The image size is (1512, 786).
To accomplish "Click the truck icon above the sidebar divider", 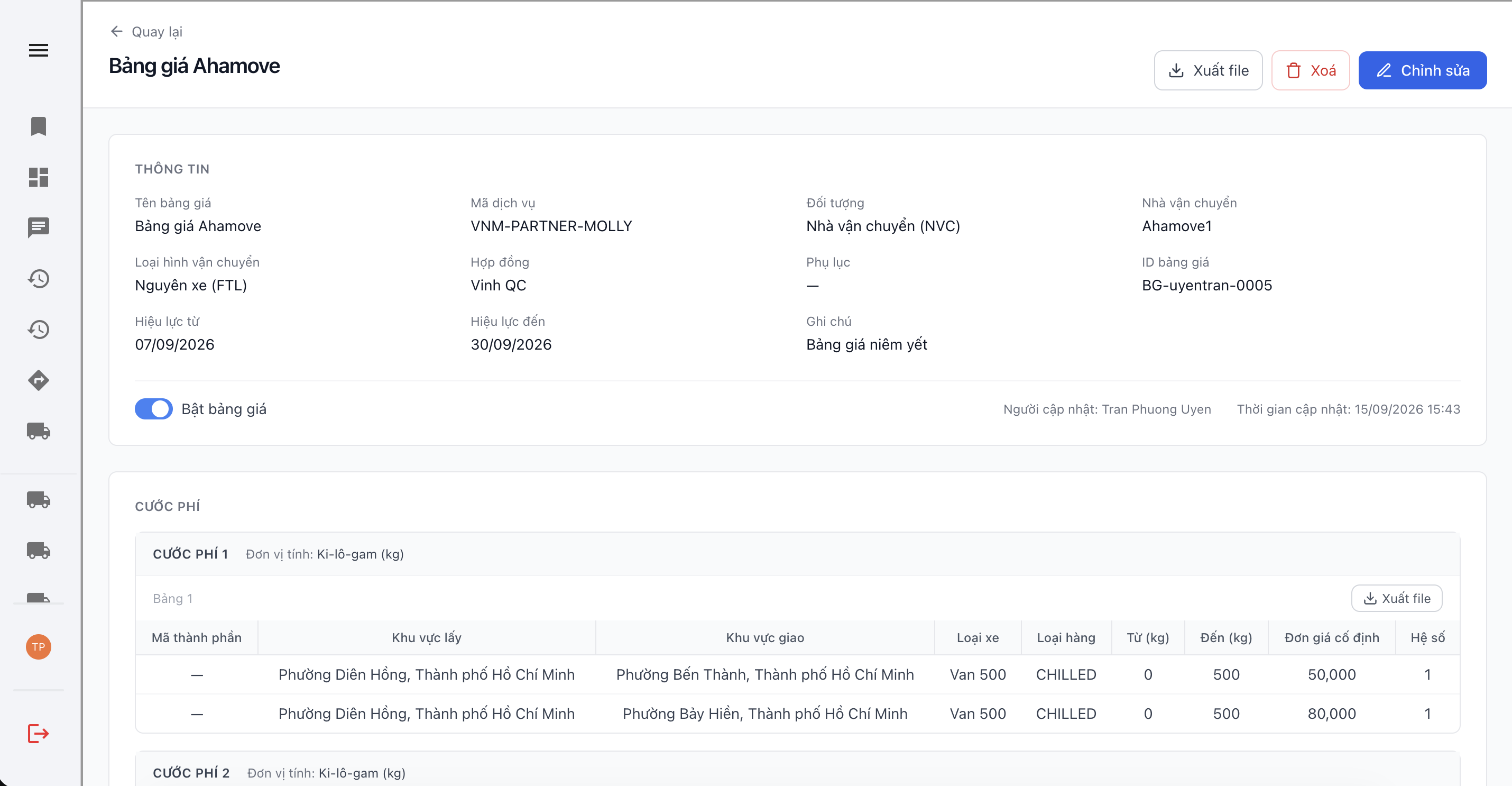I will (38, 431).
